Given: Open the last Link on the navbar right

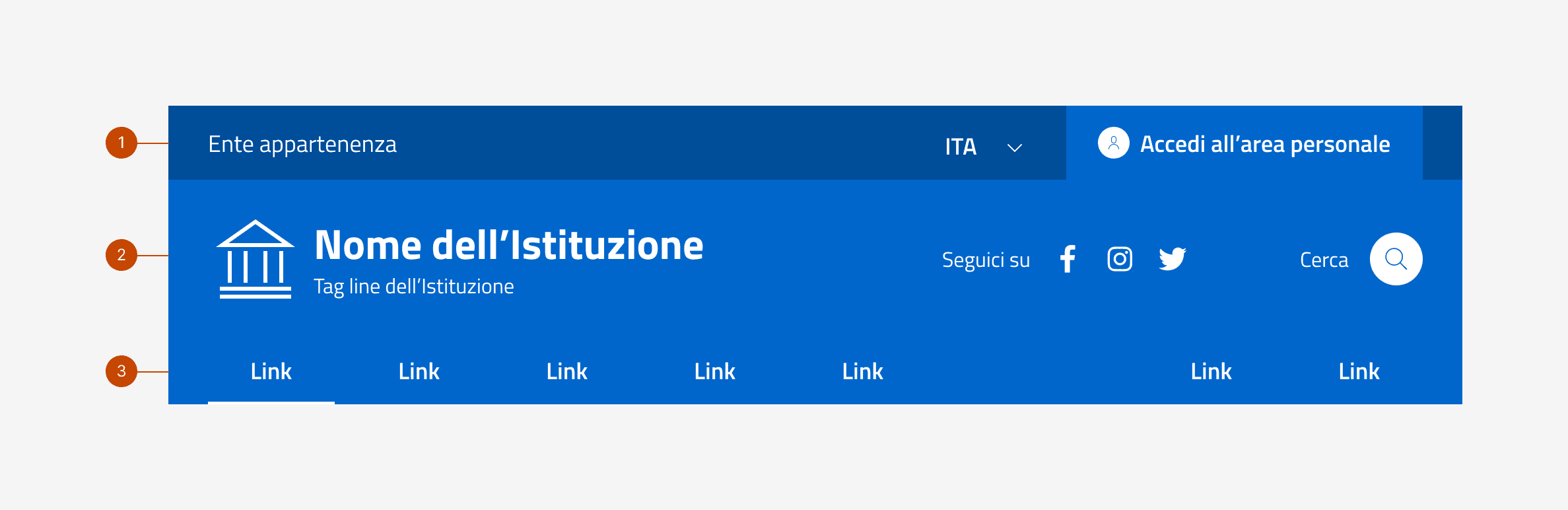Looking at the screenshot, I should pos(1359,371).
